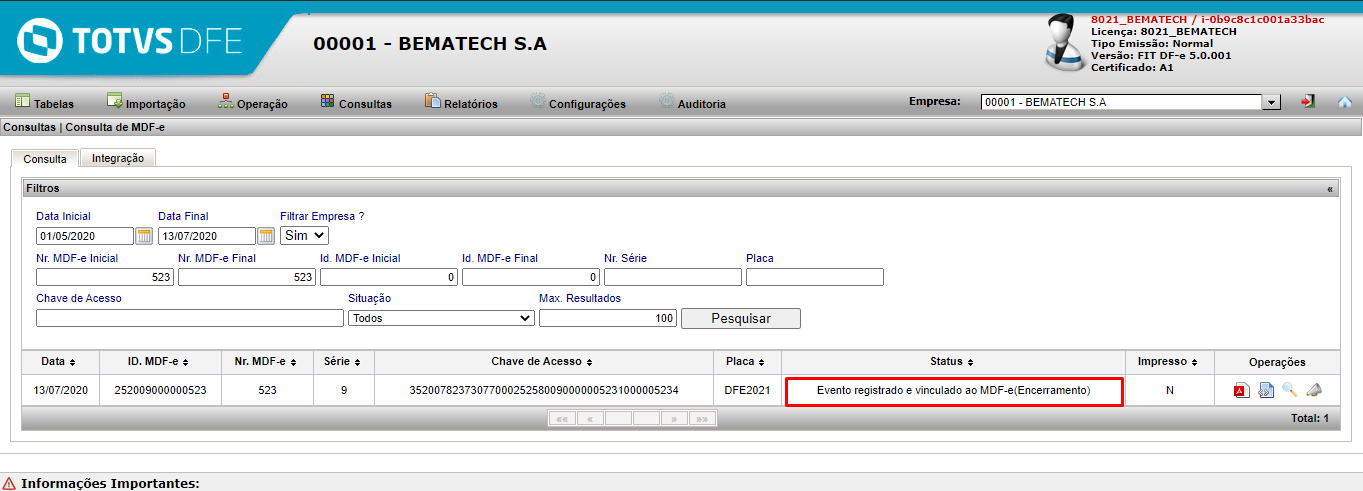Switch to the Integração tab
The image size is (1363, 491).
pyautogui.click(x=118, y=158)
